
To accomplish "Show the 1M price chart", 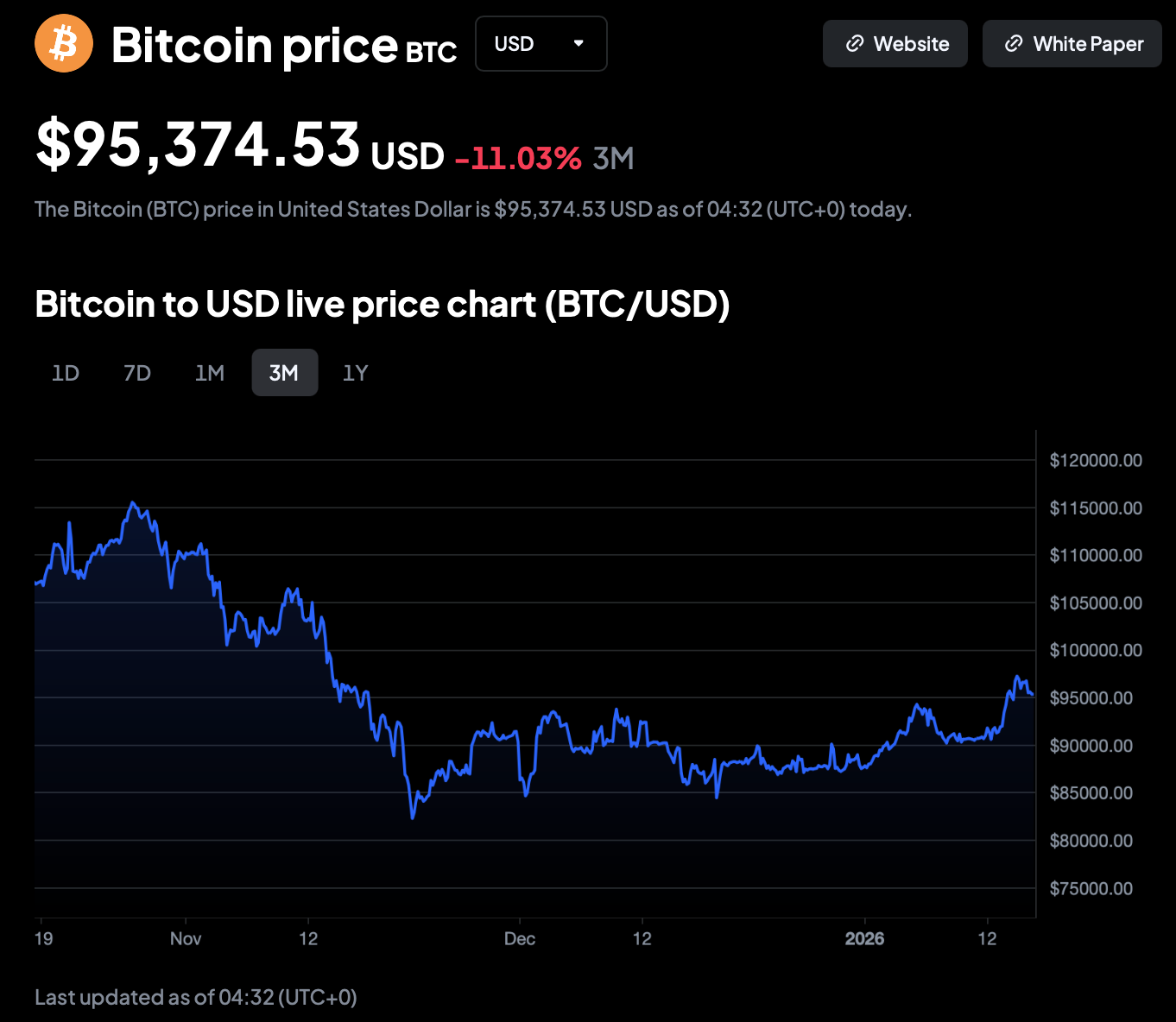I will click(x=210, y=373).
